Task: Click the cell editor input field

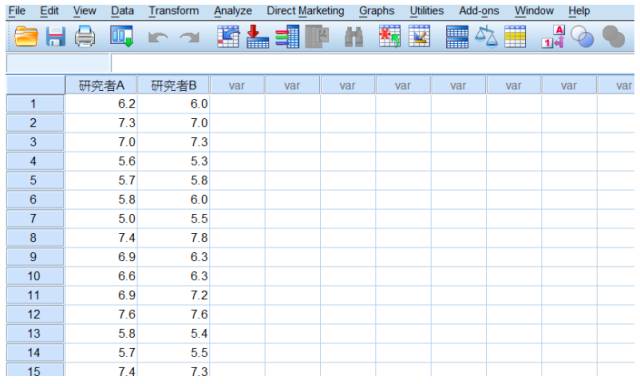Action: click(x=373, y=63)
